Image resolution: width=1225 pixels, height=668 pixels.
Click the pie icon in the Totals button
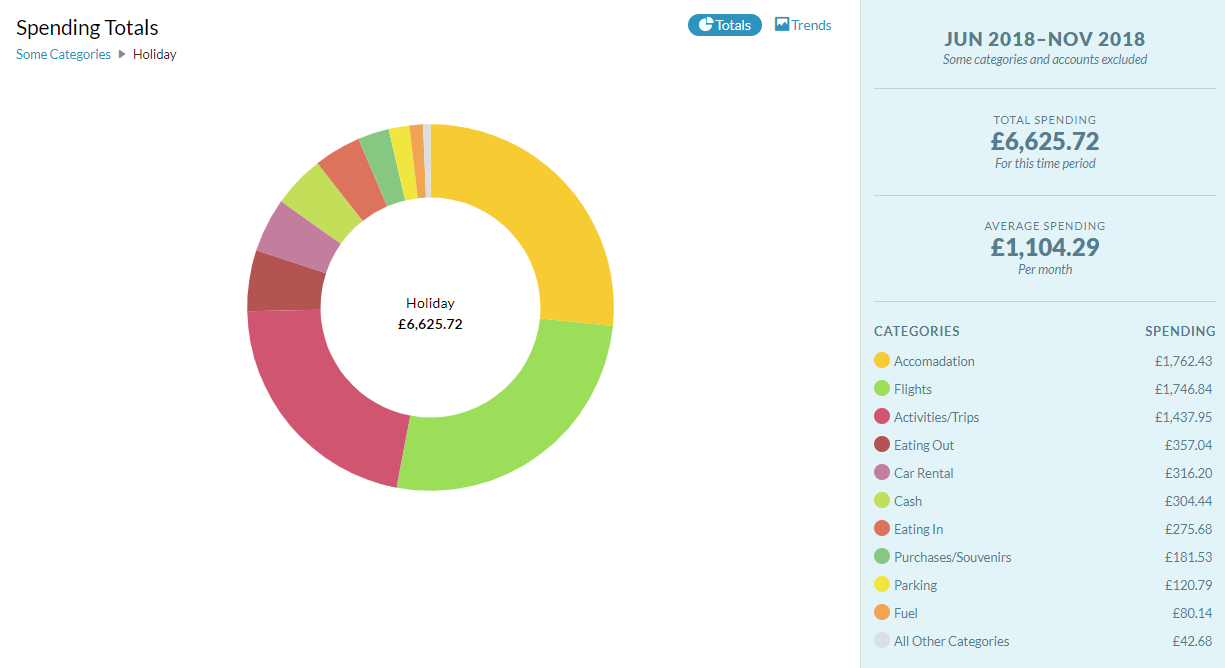coord(705,25)
